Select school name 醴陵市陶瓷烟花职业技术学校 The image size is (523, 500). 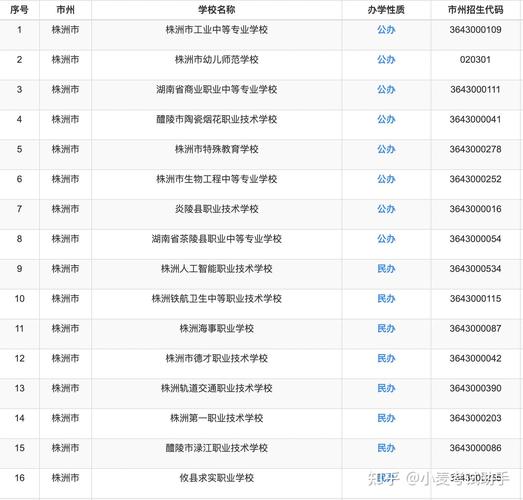click(217, 119)
